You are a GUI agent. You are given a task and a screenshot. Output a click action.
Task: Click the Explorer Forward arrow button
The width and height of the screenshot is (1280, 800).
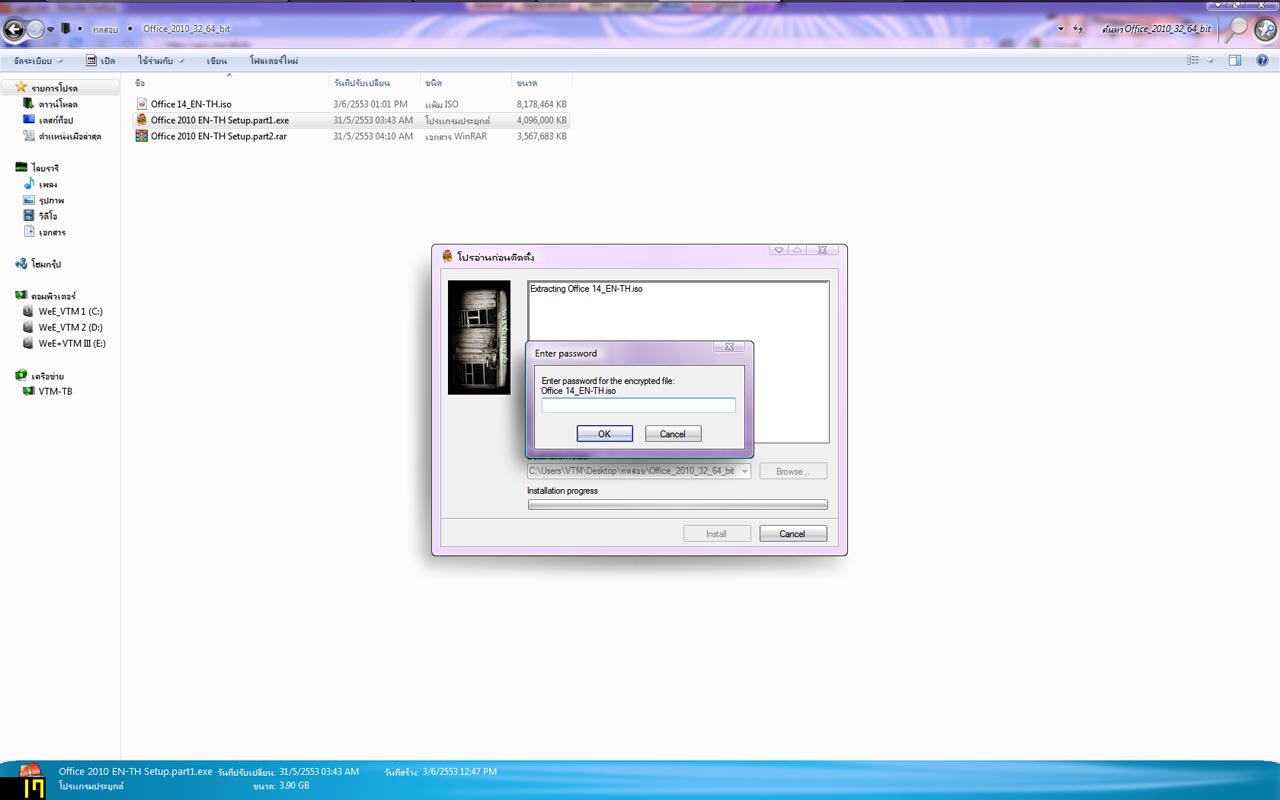(36, 29)
